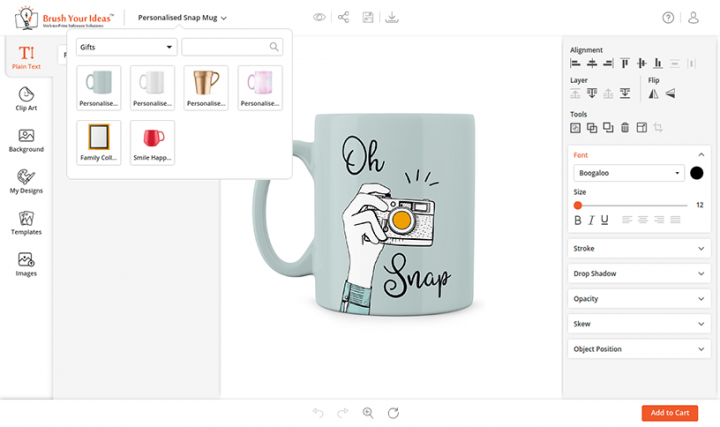Select the Smile Happ... red mug thumbnail
This screenshot has height=427, width=720.
pyautogui.click(x=152, y=142)
